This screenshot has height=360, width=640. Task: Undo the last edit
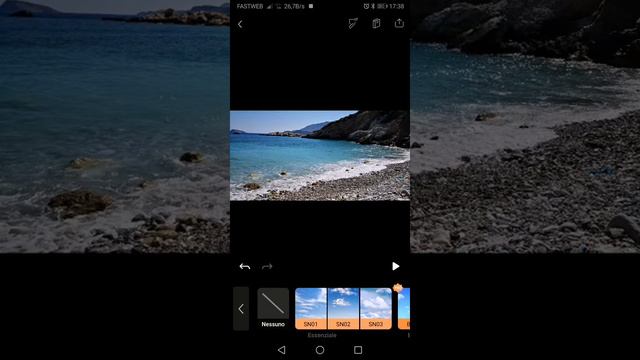pyautogui.click(x=245, y=267)
